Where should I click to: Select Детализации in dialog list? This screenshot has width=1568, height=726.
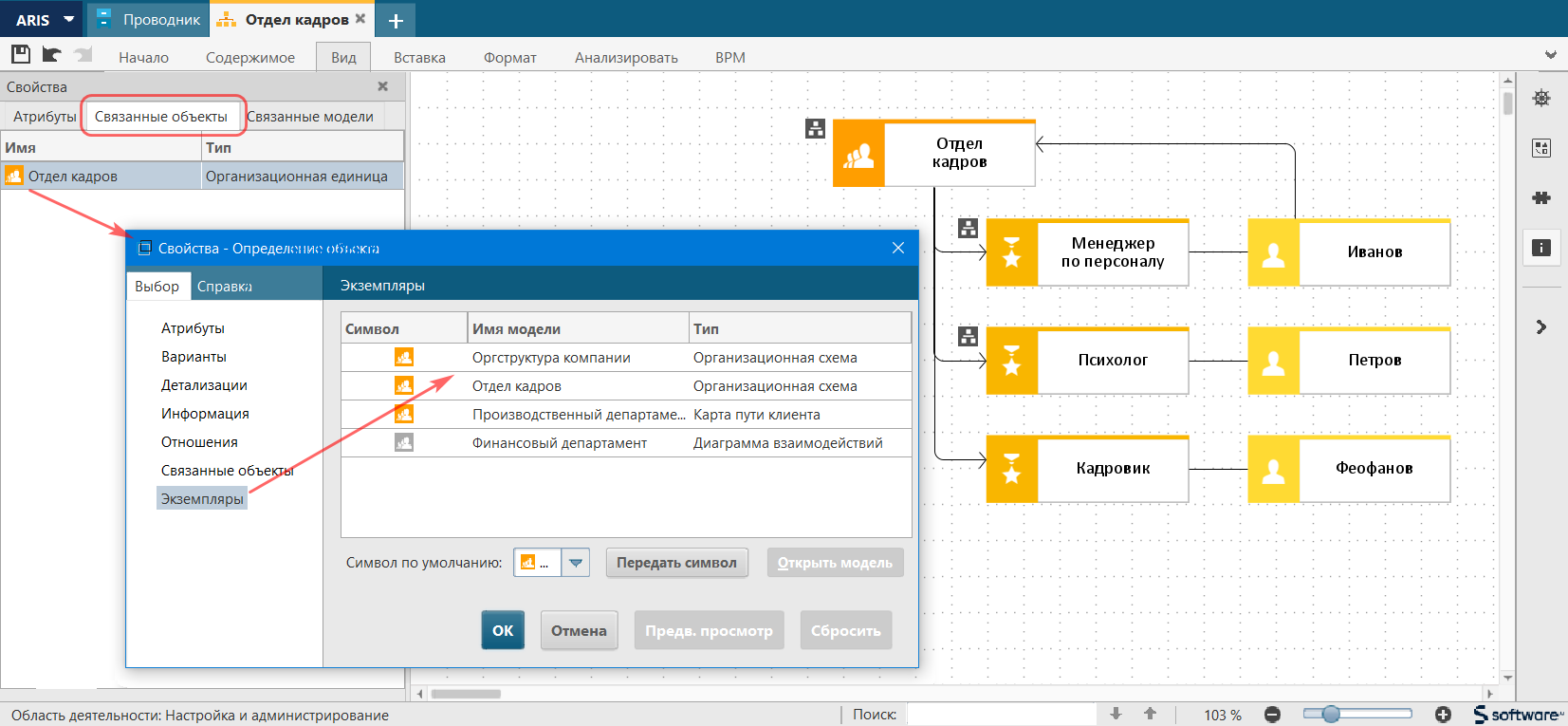204,385
